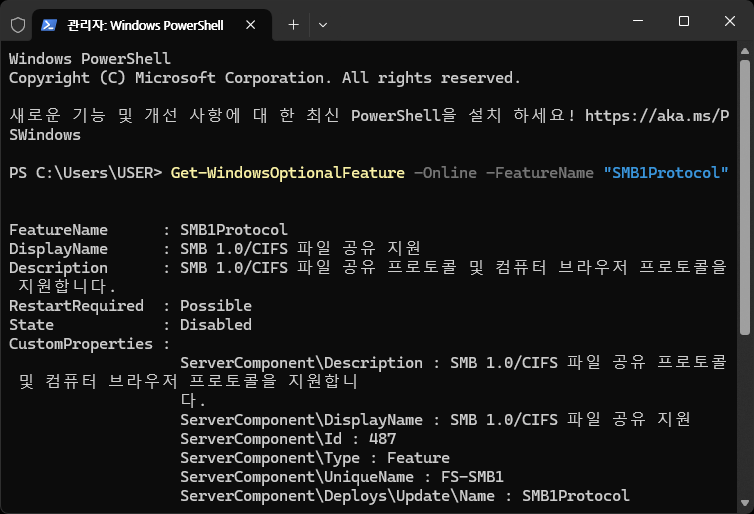
Task: Open a new tab with plus button
Action: click(293, 25)
